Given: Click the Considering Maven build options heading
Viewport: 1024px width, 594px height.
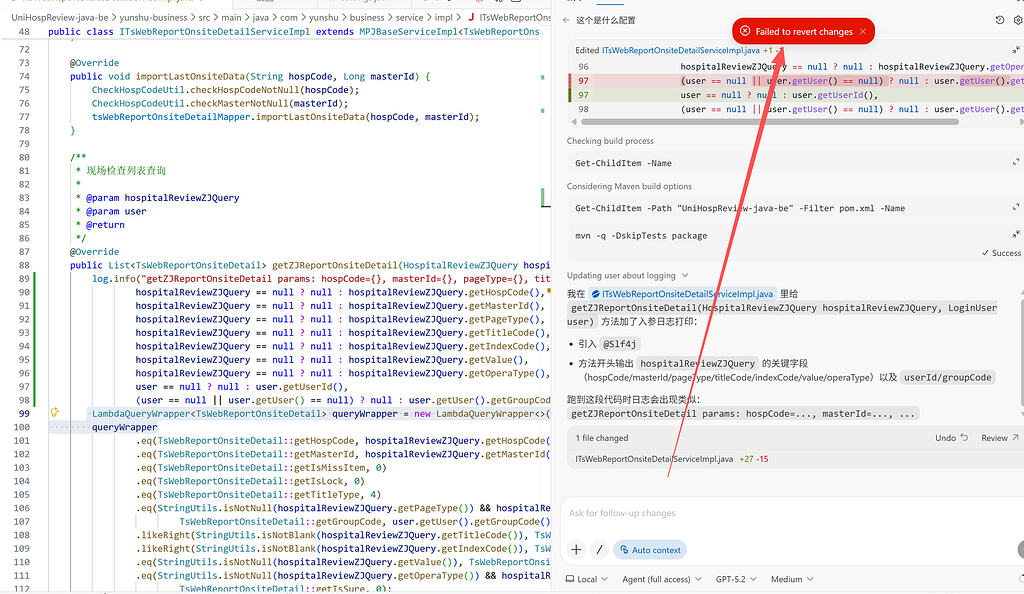Looking at the screenshot, I should tap(629, 186).
